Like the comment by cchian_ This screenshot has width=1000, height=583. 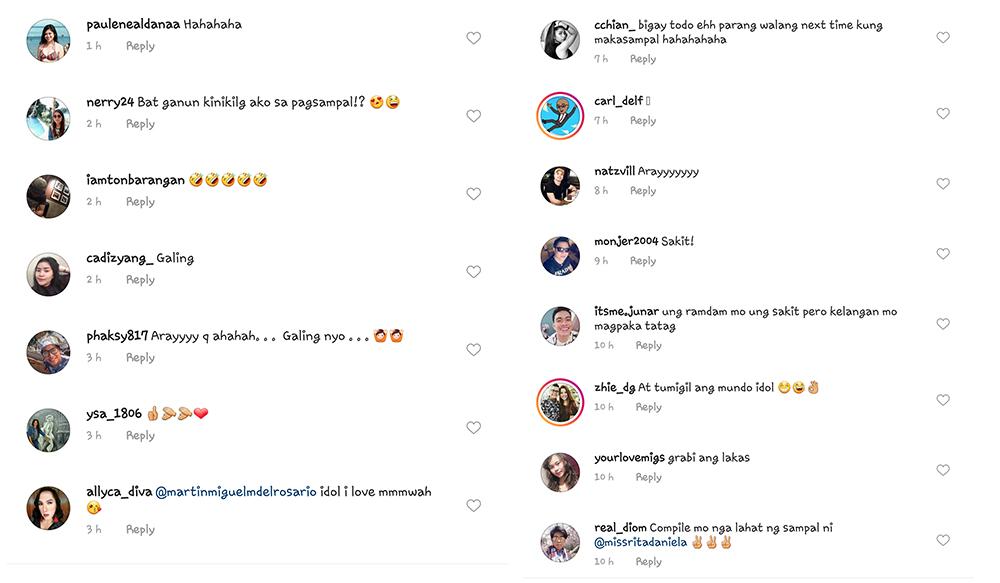point(942,38)
